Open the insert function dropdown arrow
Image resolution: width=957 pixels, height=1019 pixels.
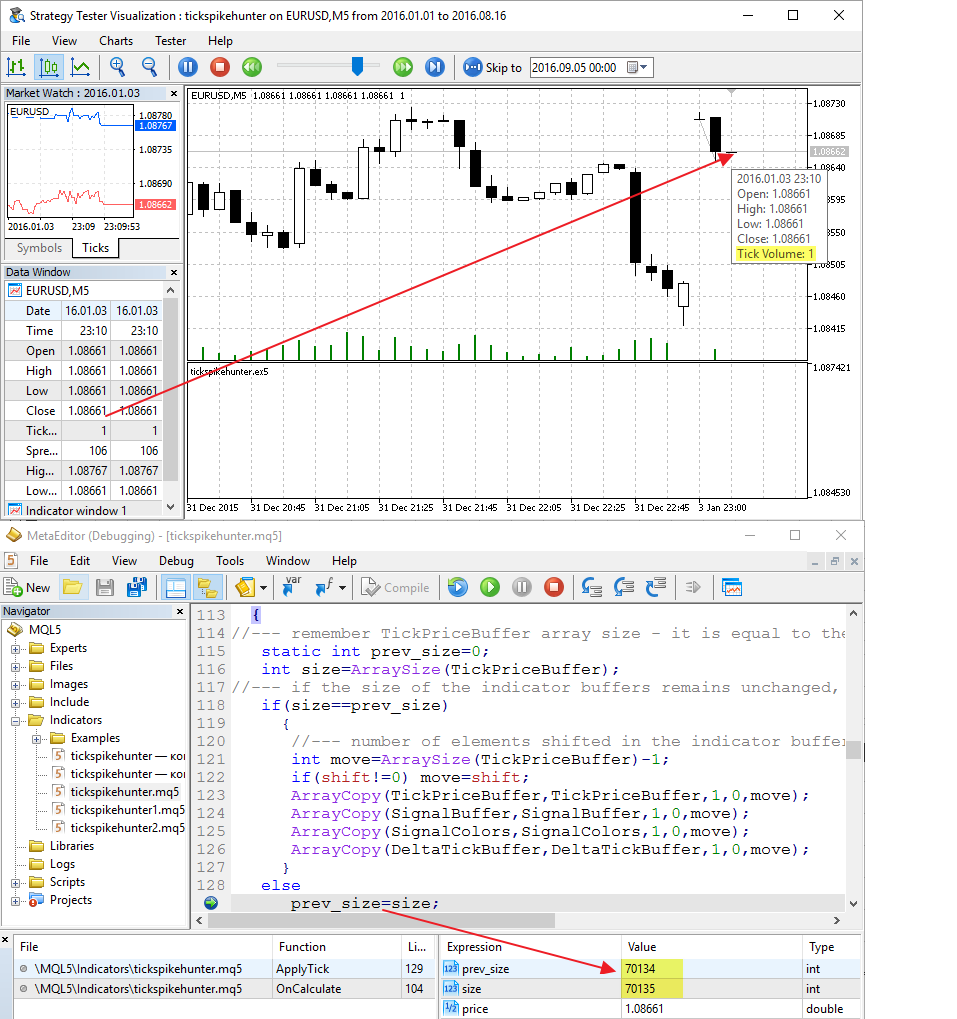coord(342,588)
